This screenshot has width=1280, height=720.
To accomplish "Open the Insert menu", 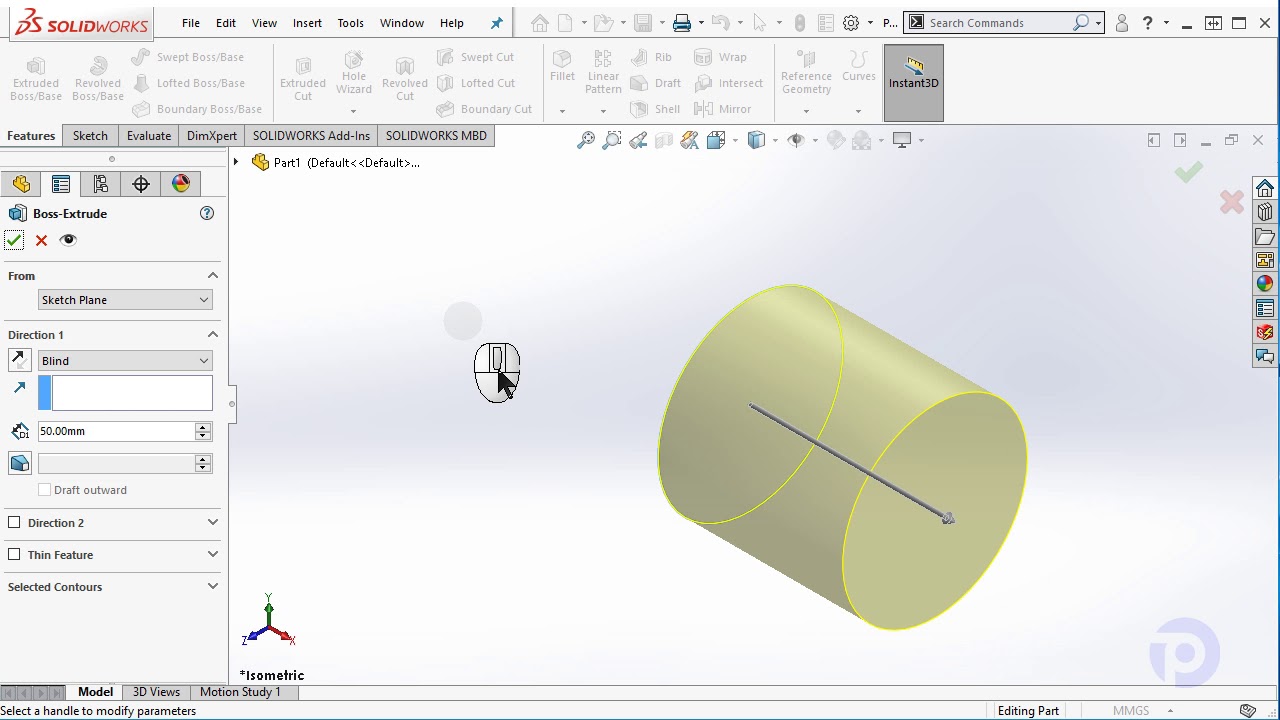I will pos(307,23).
